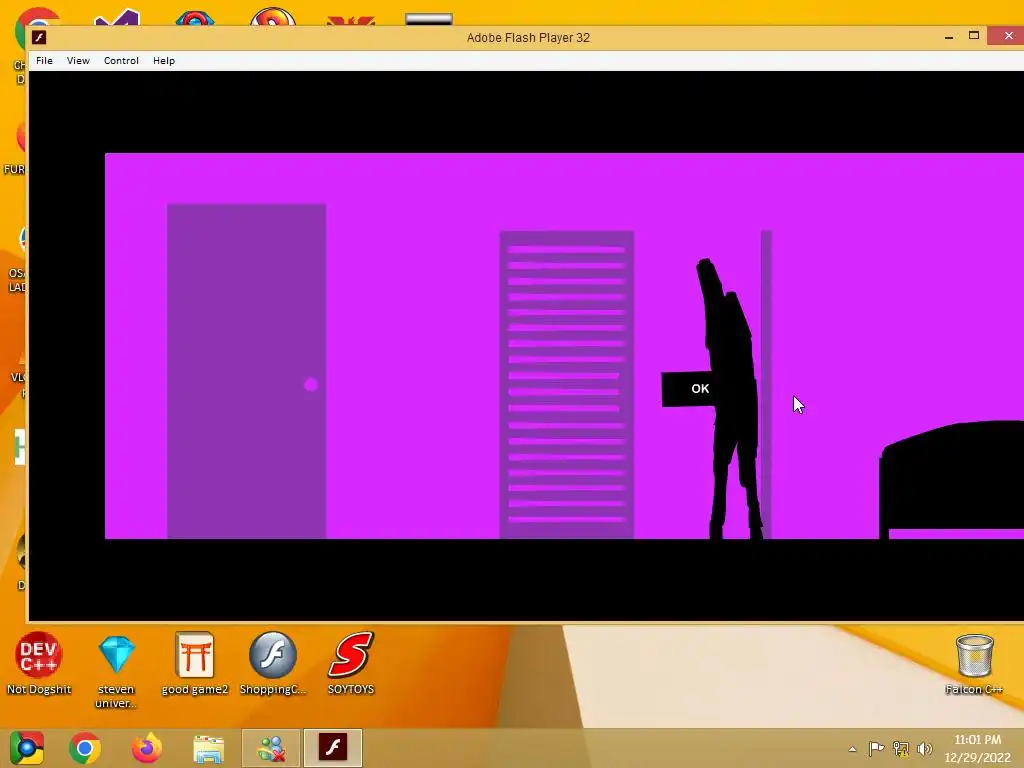Click the Flash Player taskbar button
The height and width of the screenshot is (768, 1024).
332,748
